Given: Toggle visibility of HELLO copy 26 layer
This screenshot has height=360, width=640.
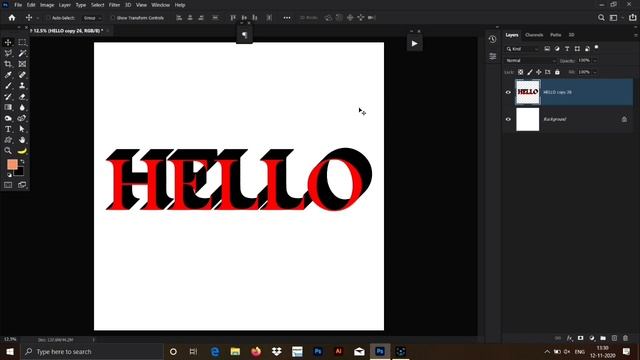Looking at the screenshot, I should 508,92.
